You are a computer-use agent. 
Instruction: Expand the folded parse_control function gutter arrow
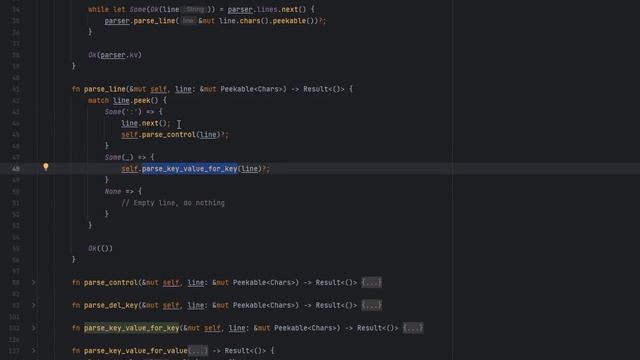(x=34, y=282)
